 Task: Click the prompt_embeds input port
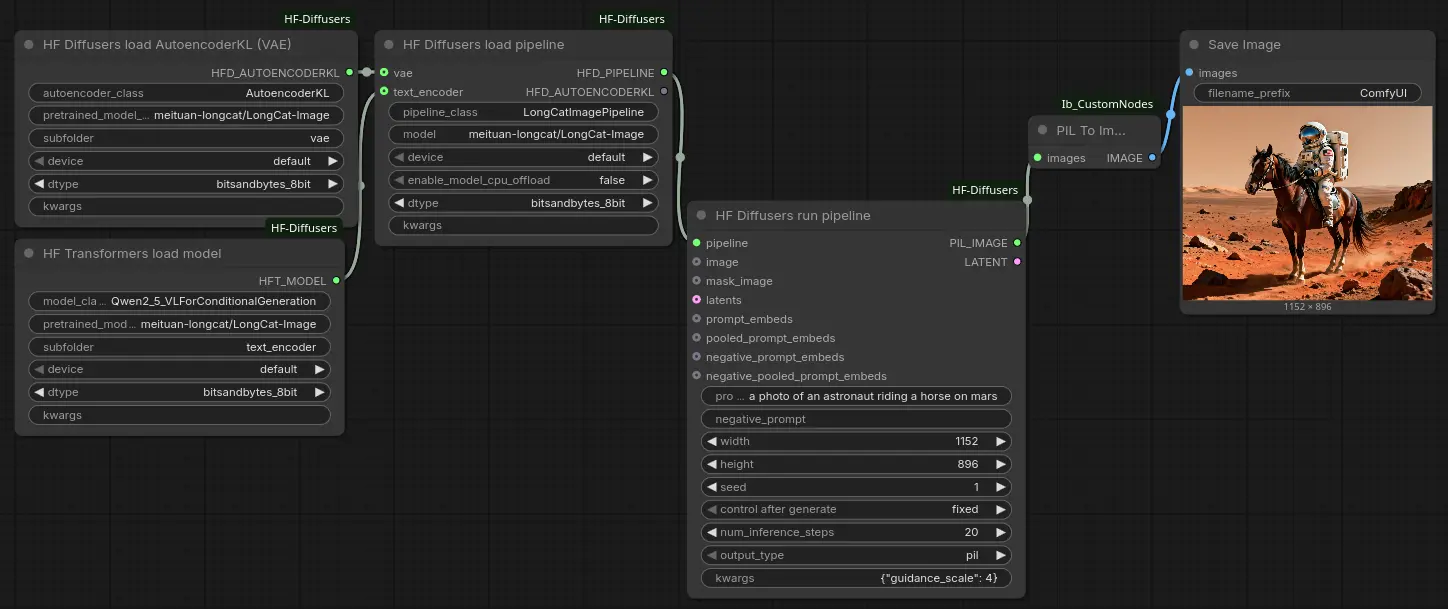(x=697, y=319)
